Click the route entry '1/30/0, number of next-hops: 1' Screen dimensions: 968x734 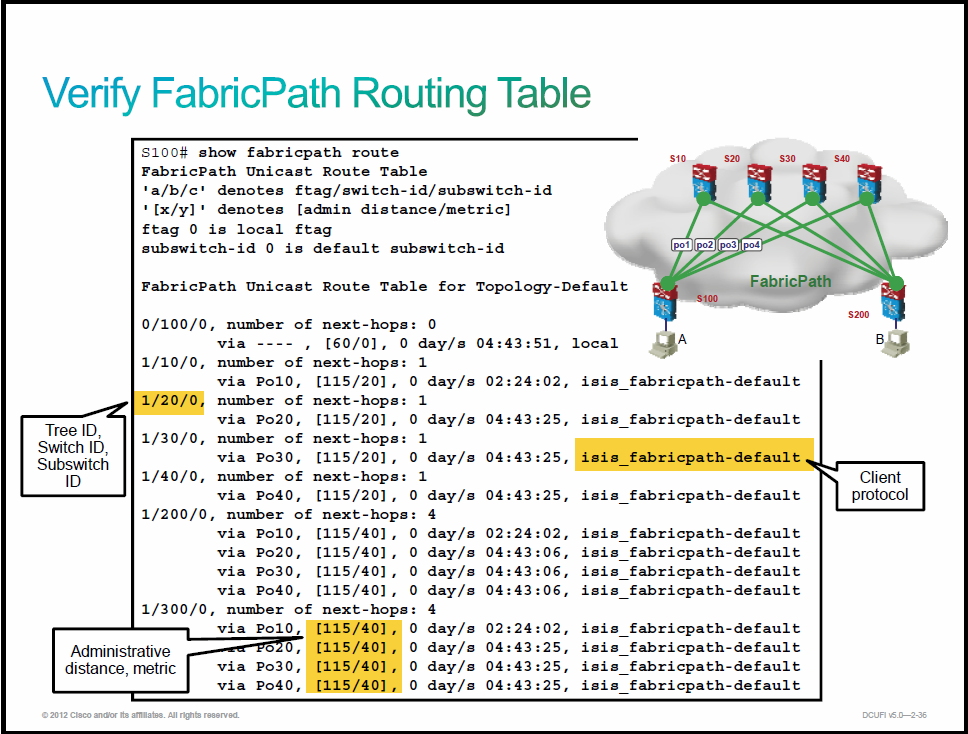pyautogui.click(x=285, y=438)
